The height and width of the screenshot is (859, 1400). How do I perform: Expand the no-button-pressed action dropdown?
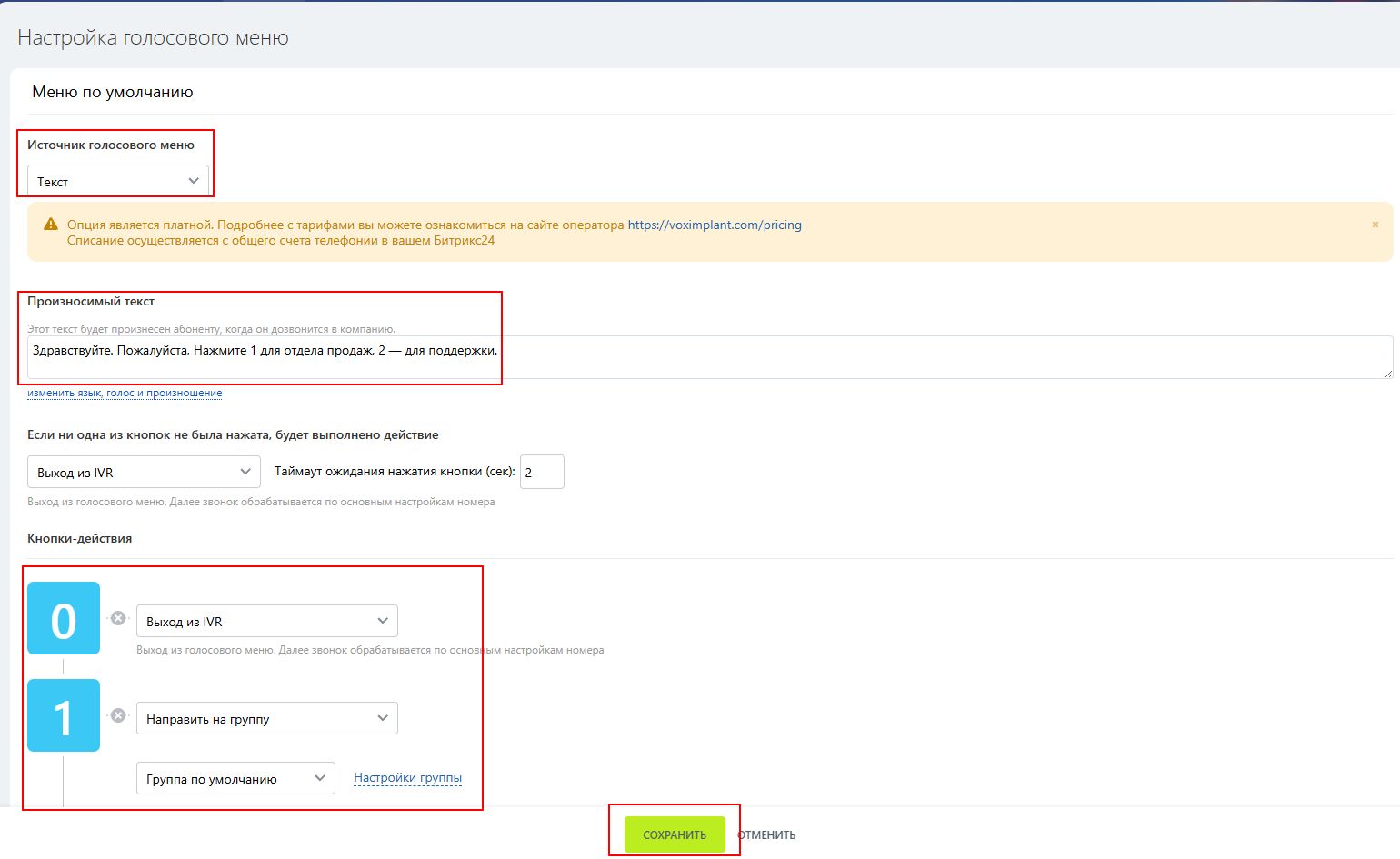click(144, 472)
